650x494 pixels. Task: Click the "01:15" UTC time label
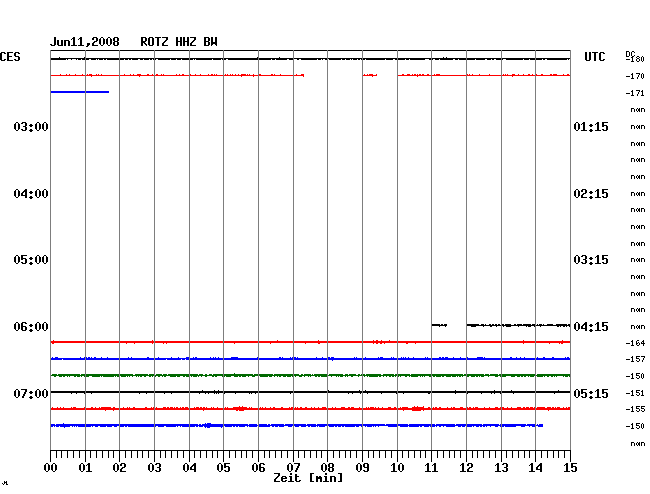[x=591, y=126]
